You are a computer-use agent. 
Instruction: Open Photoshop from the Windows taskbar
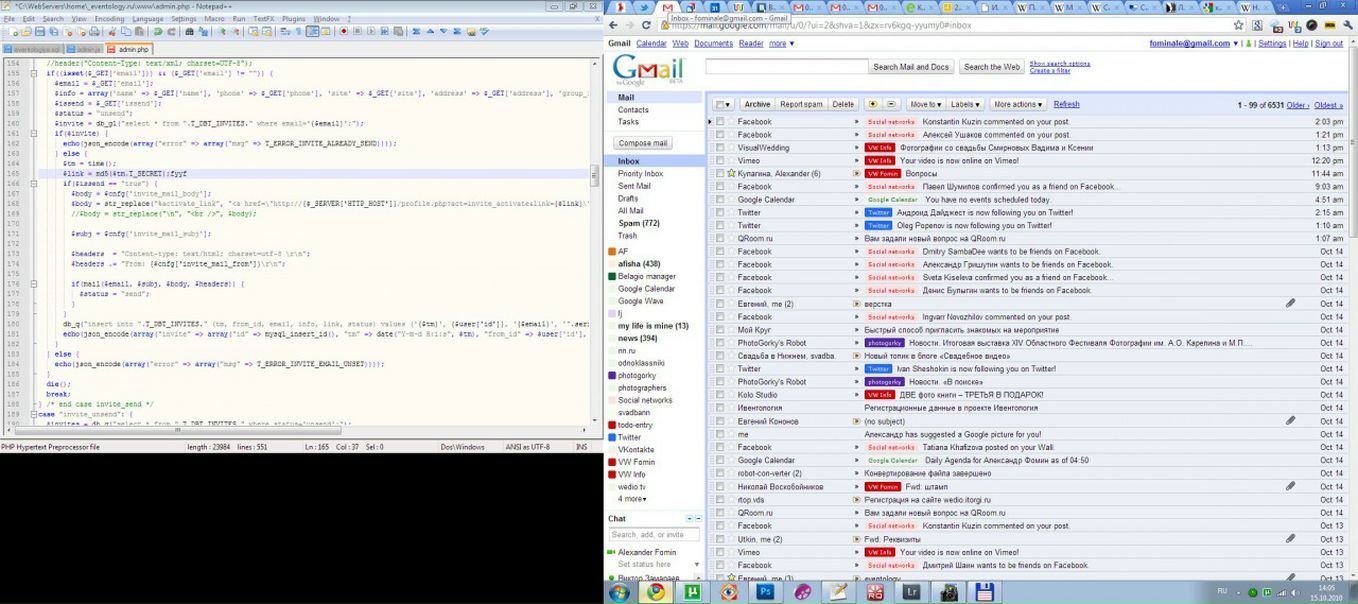tap(766, 592)
